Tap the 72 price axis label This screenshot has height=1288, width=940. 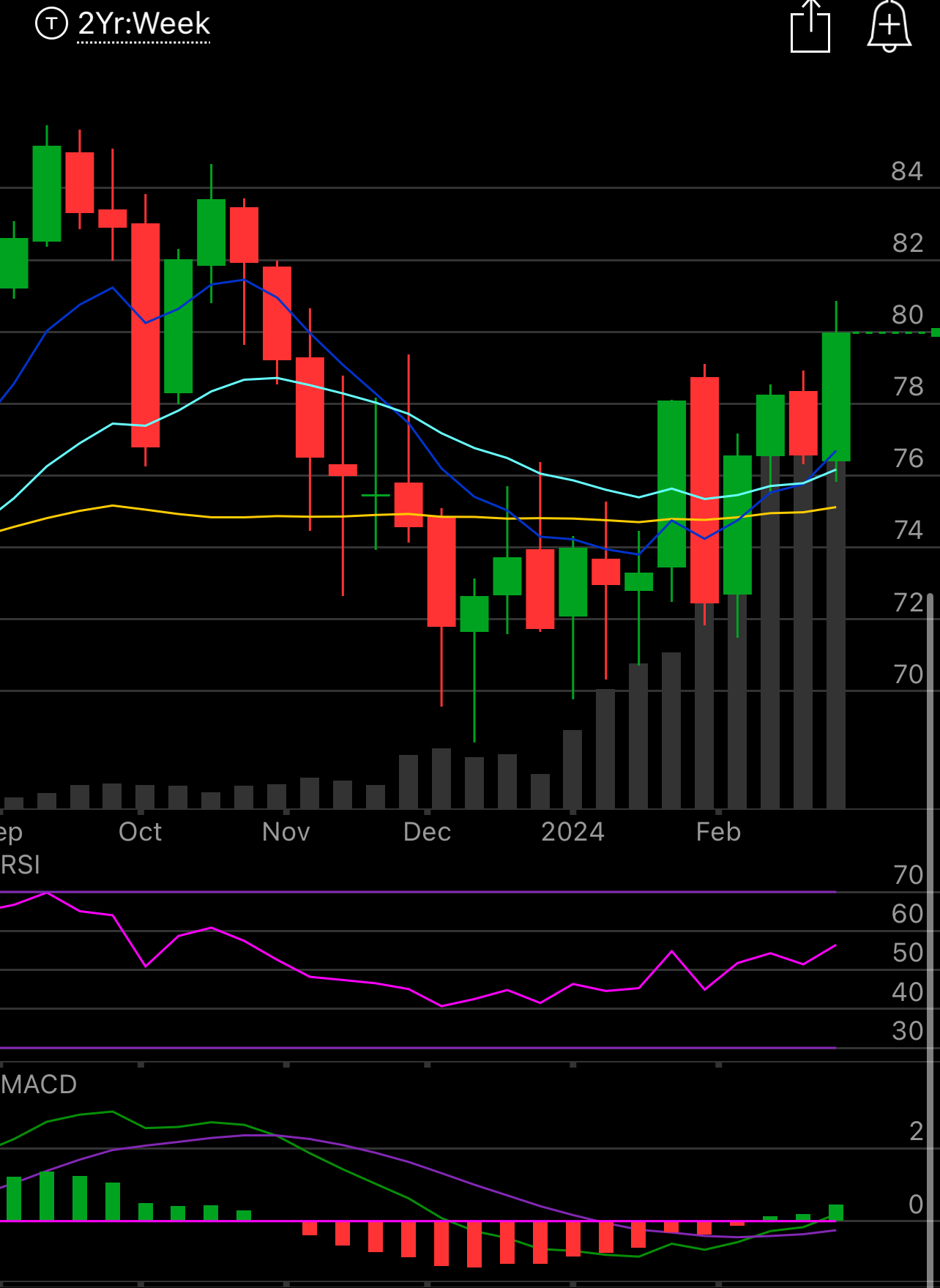pos(909,603)
